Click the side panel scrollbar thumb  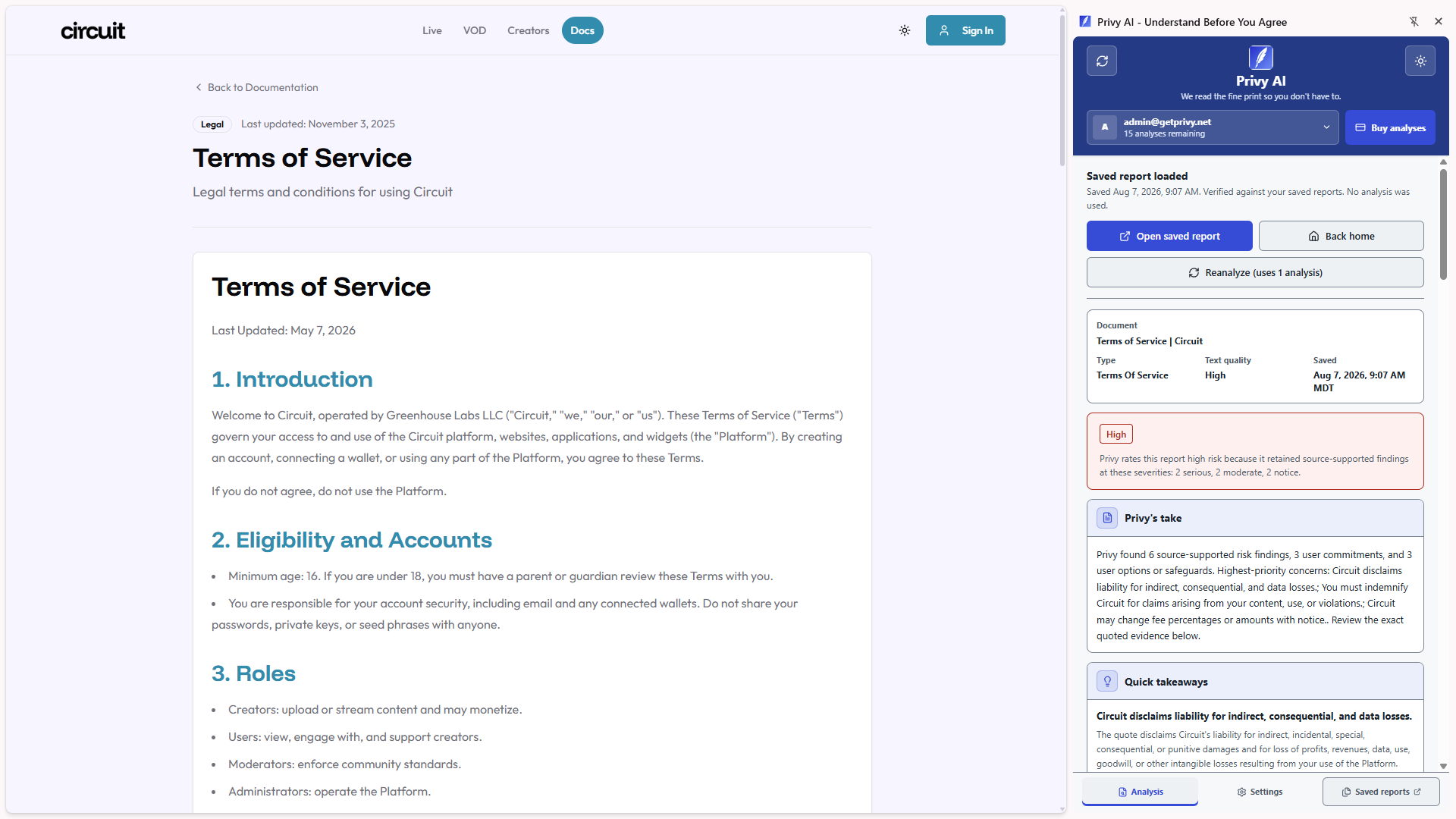pos(1443,224)
